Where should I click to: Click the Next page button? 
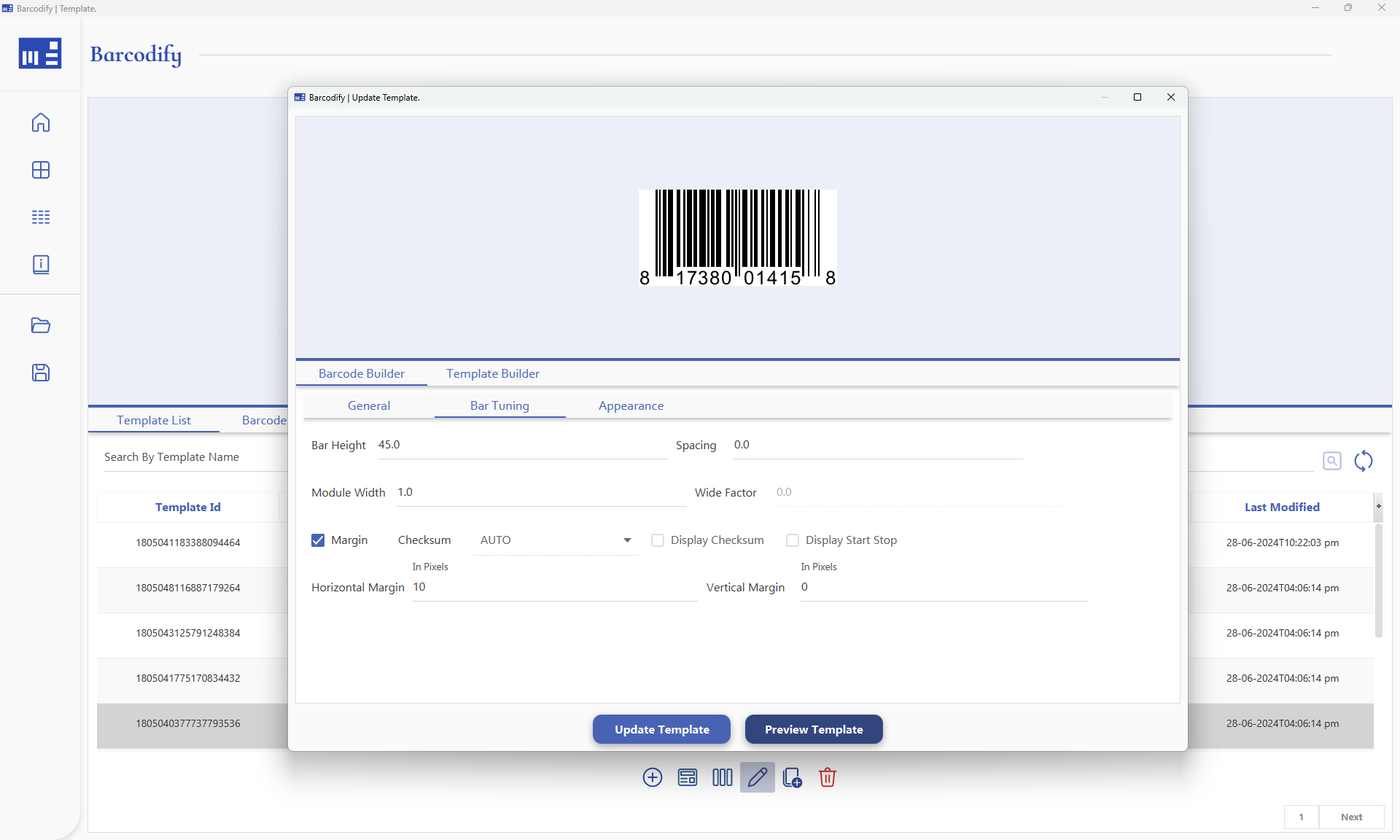(x=1351, y=817)
